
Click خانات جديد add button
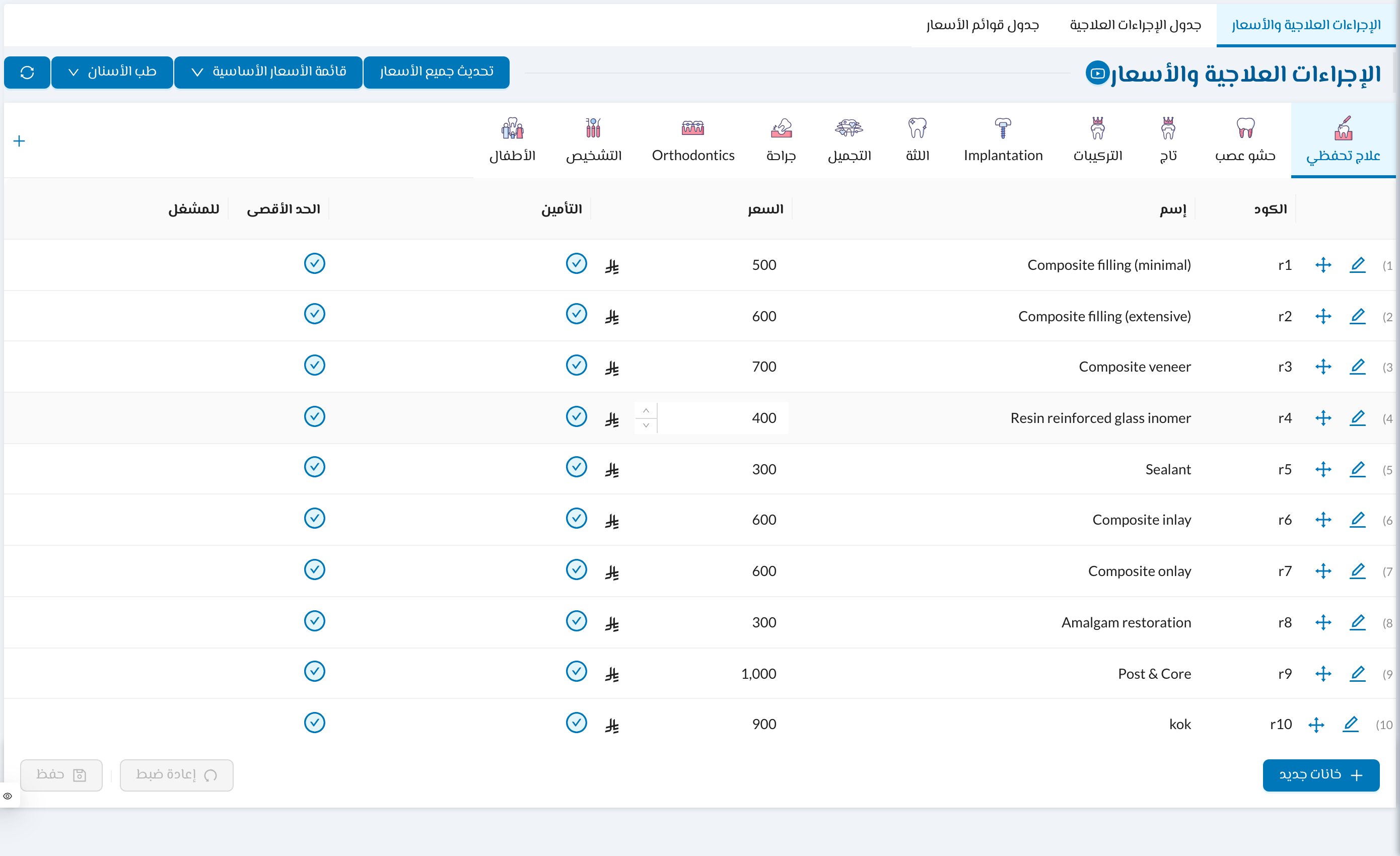point(1321,775)
